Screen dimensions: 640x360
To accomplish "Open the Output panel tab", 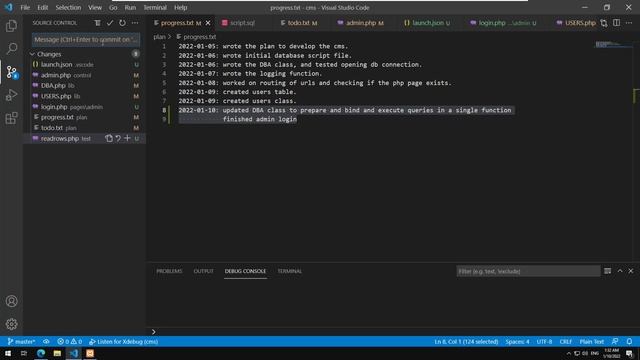I will [x=203, y=271].
